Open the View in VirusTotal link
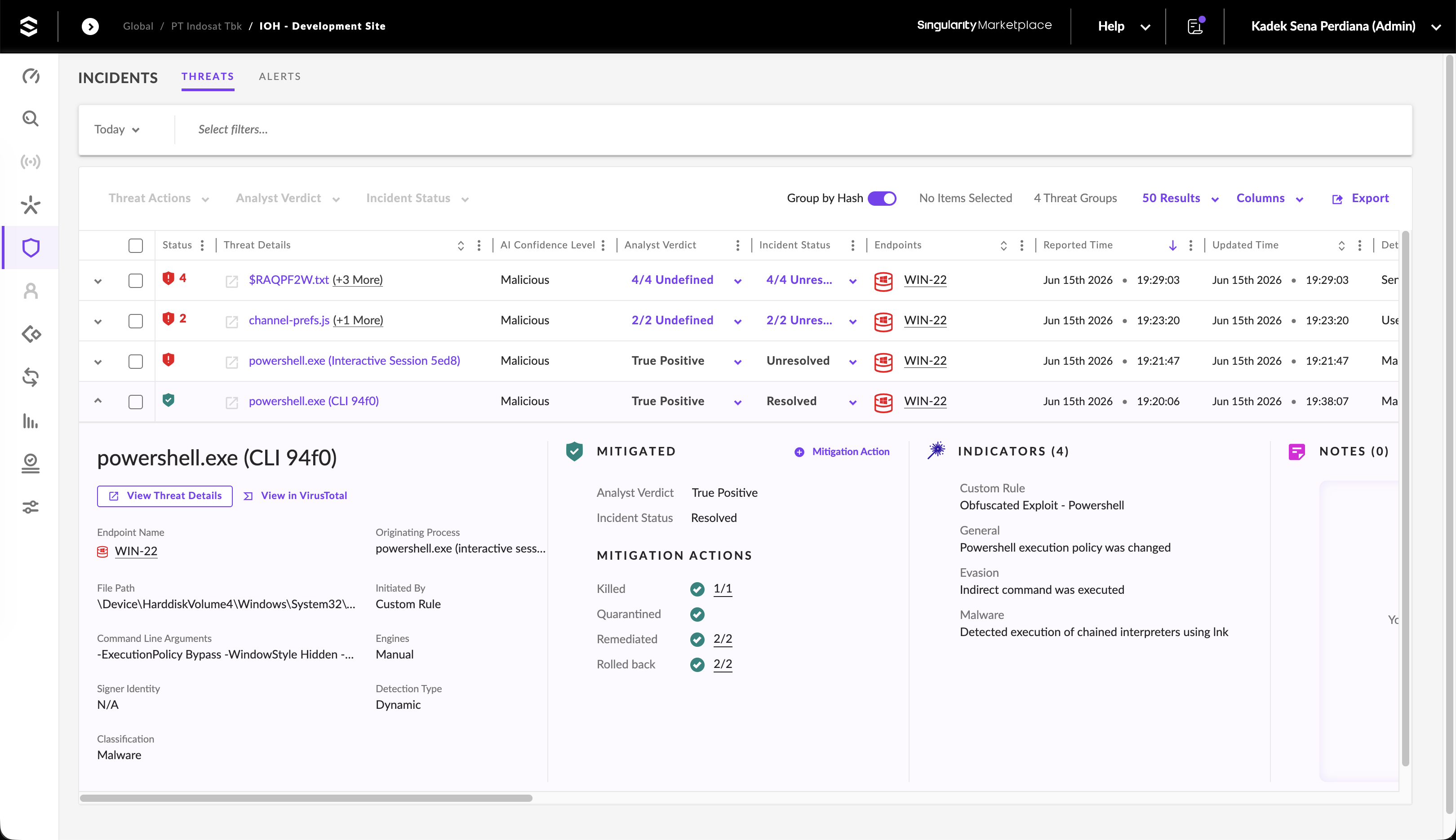This screenshot has width=1456, height=840. click(296, 495)
